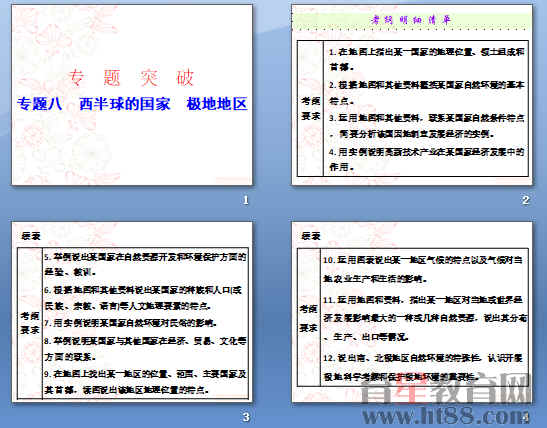Viewport: 547px width, 428px height.
Task: Click slide number 3 label
Action: [x=246, y=417]
